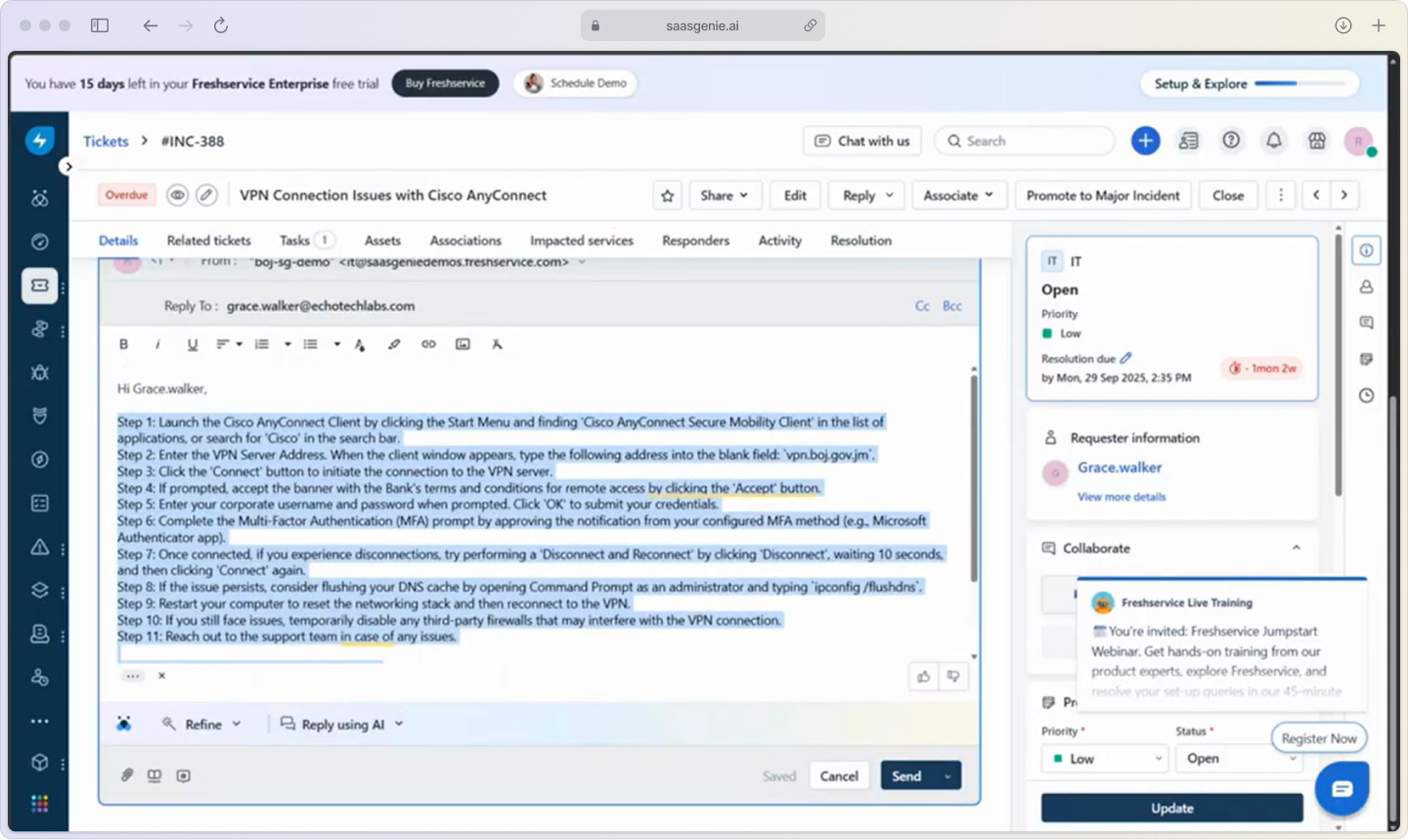Expand the collapsed sidebar arrow
The height and width of the screenshot is (840, 1408).
(67, 166)
